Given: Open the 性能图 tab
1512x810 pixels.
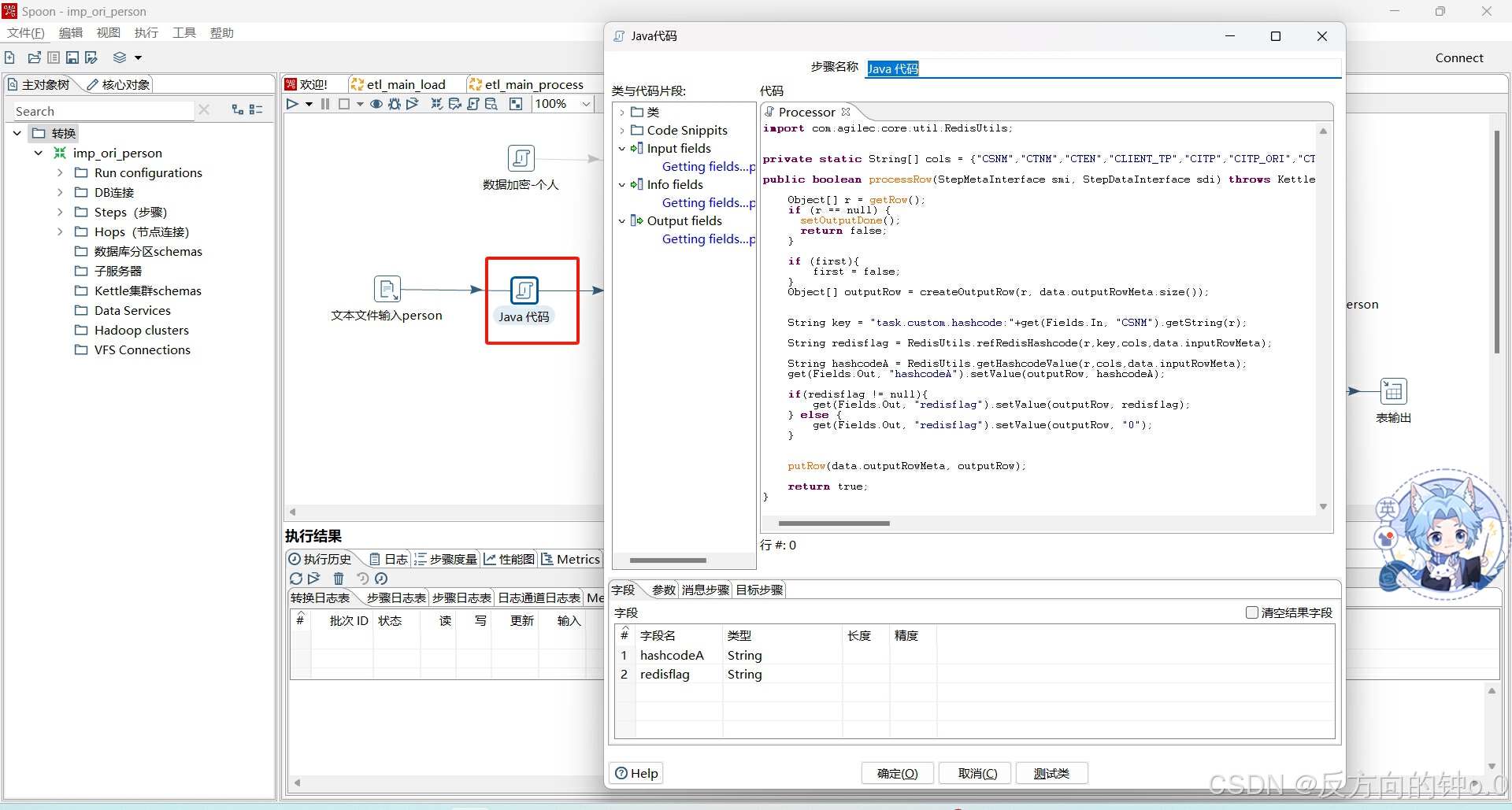Looking at the screenshot, I should pyautogui.click(x=509, y=559).
